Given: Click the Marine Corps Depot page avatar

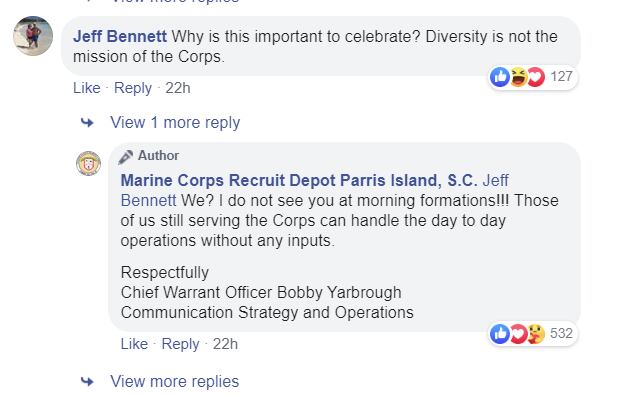Looking at the screenshot, I should tap(88, 163).
